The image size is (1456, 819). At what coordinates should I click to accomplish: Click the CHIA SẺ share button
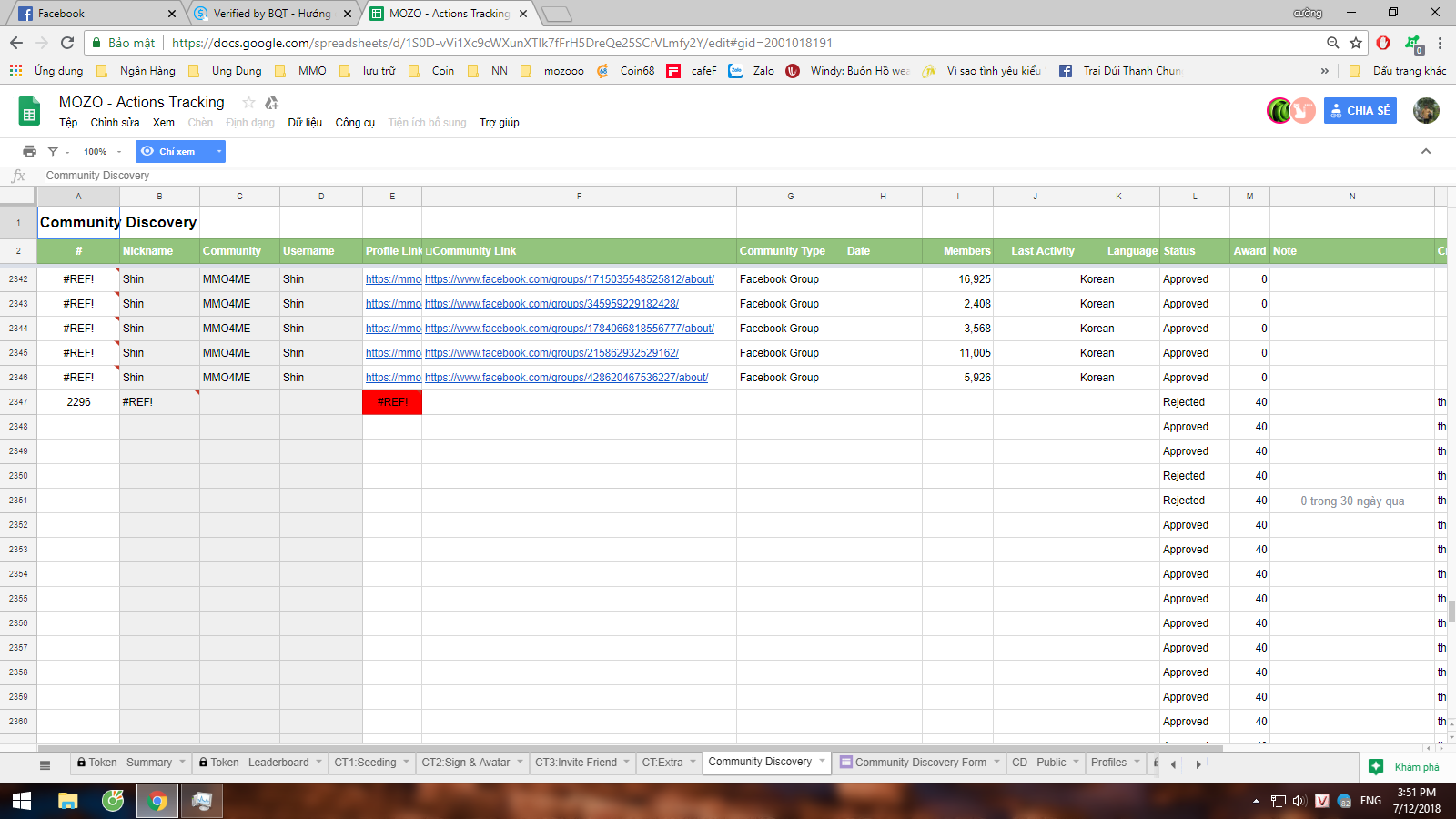tap(1360, 110)
